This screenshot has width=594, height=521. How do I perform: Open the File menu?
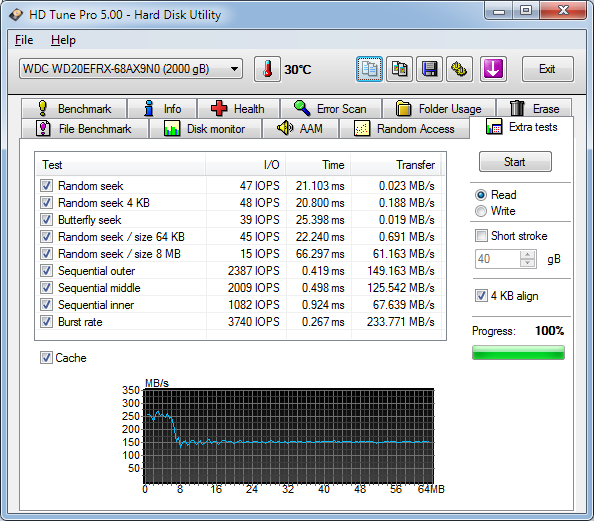pos(24,40)
